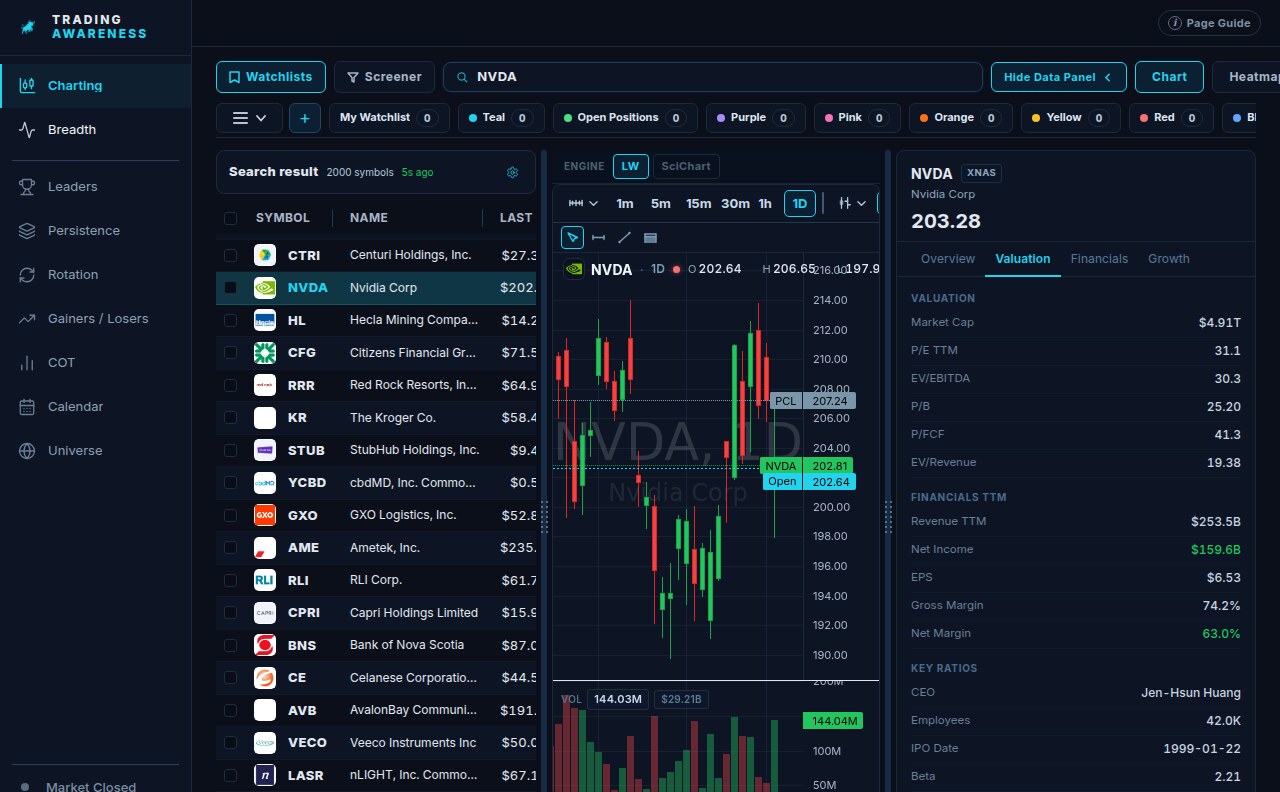Click the splitter handle between list and chart
The width and height of the screenshot is (1280, 792).
(545, 516)
